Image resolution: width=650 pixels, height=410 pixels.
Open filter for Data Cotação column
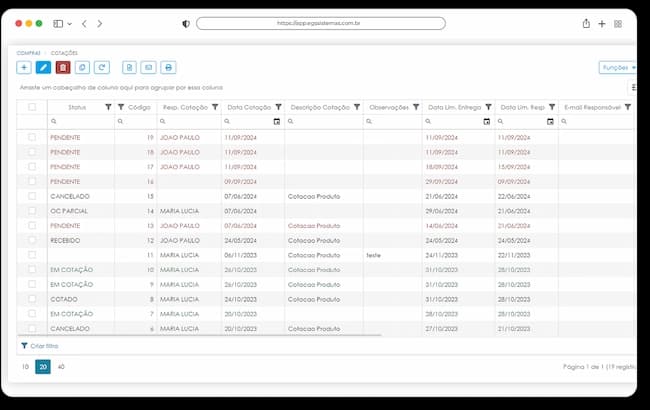click(279, 107)
